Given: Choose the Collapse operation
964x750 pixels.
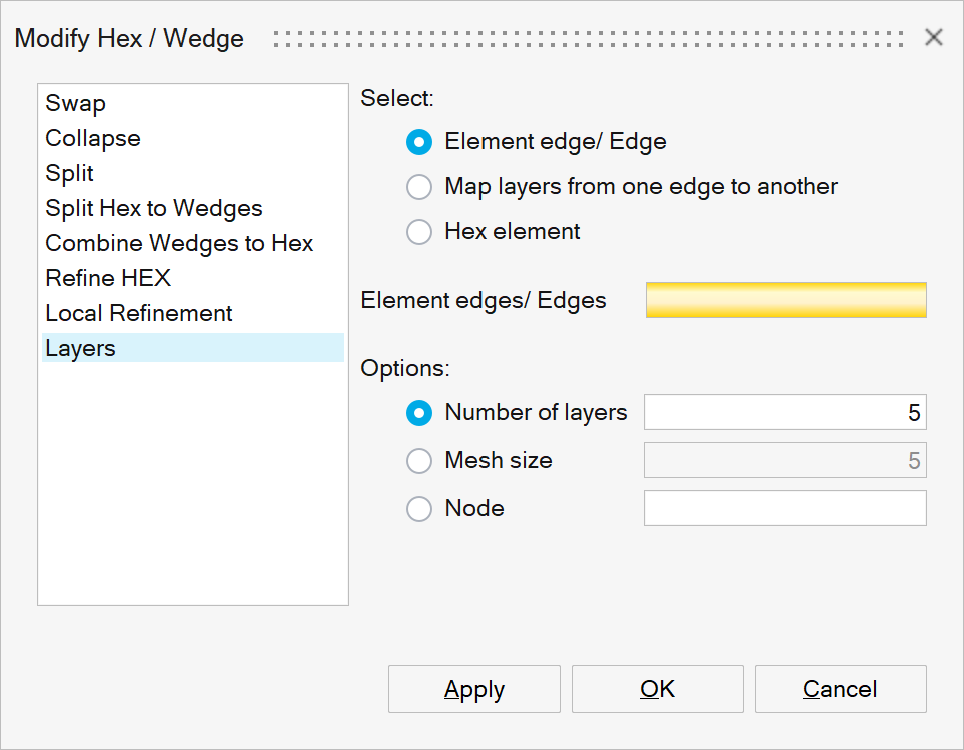Looking at the screenshot, I should tap(93, 138).
